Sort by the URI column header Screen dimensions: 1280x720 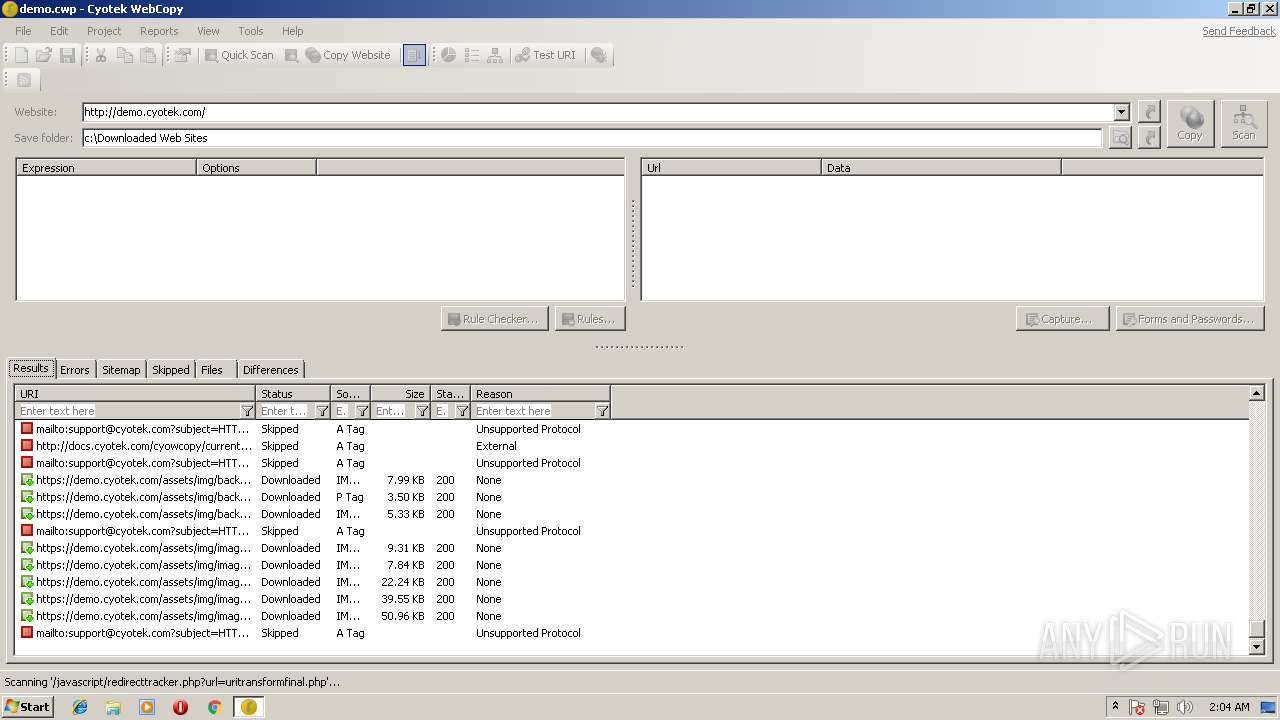[x=135, y=394]
